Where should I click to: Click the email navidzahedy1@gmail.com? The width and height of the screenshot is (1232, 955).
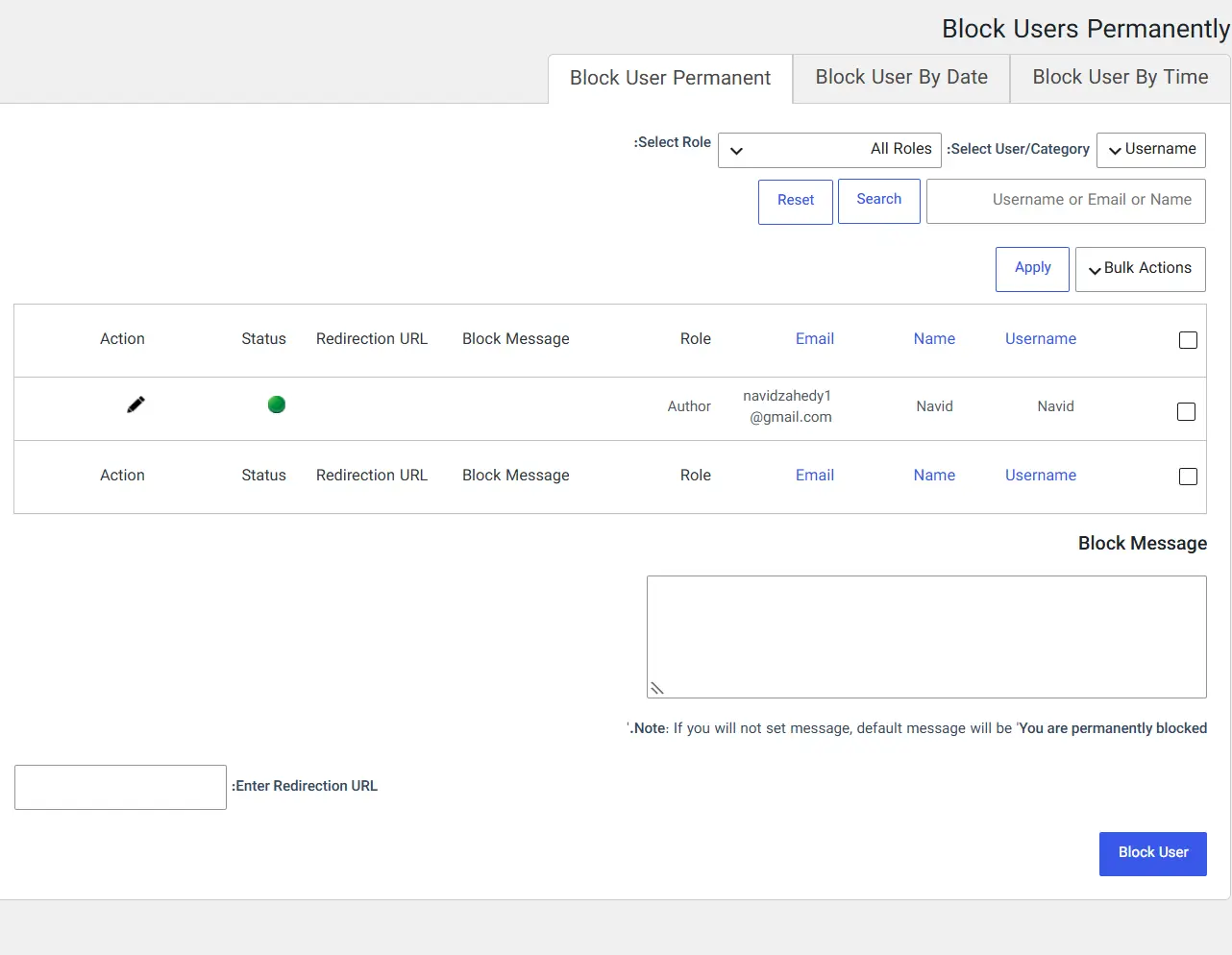pos(788,406)
